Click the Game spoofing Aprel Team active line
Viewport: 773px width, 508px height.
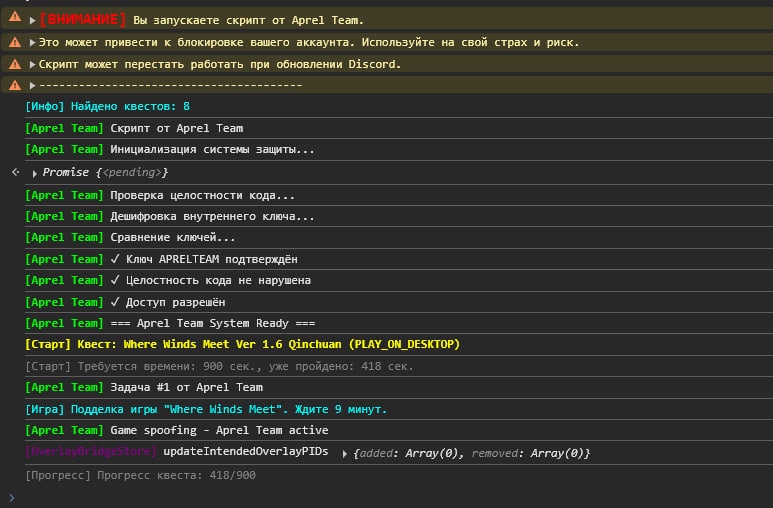176,431
